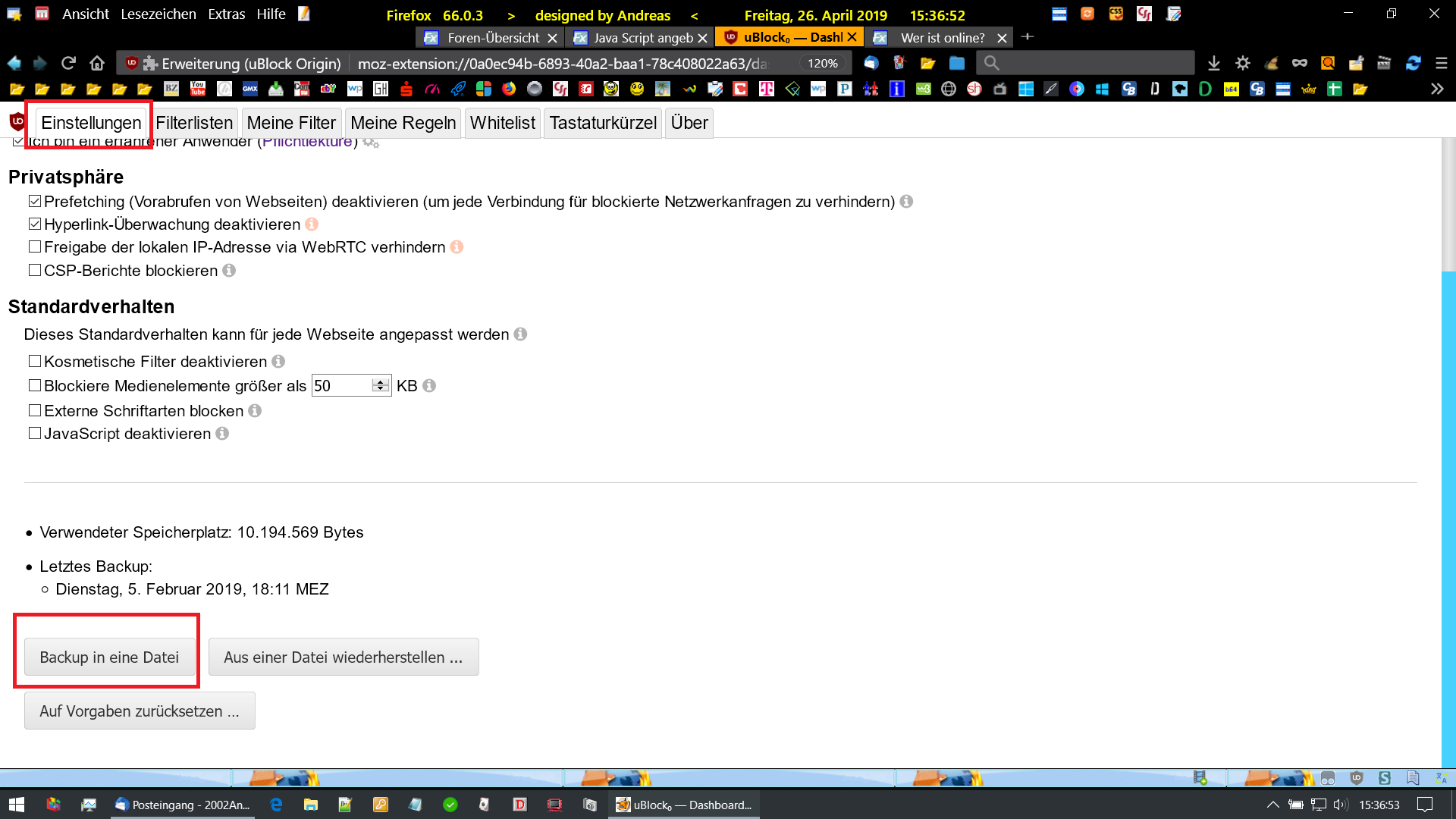Open the downloads arrow icon

click(x=1213, y=64)
